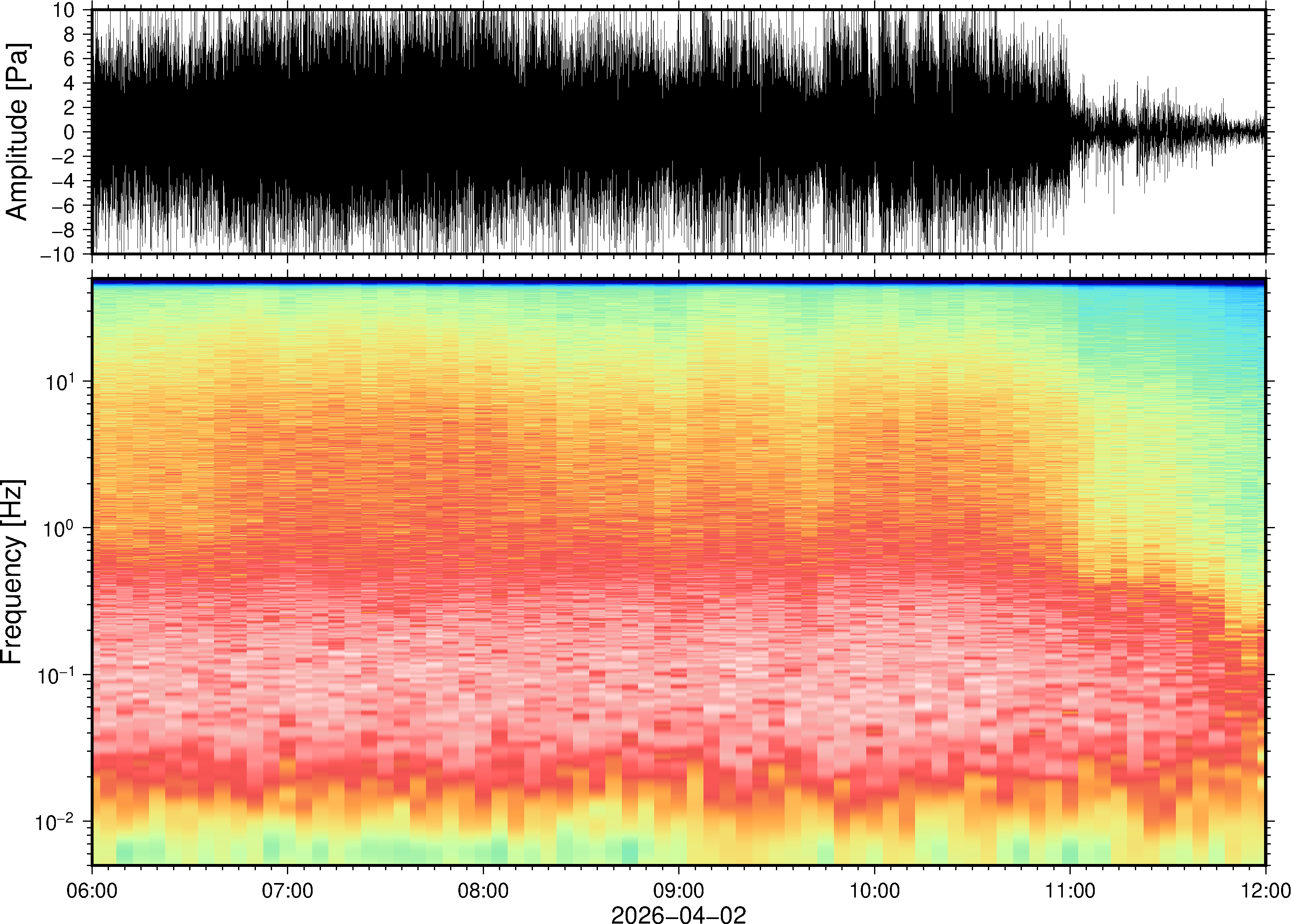Click the amplitude tick label −10
Image resolution: width=1291 pixels, height=924 pixels.
58,255
